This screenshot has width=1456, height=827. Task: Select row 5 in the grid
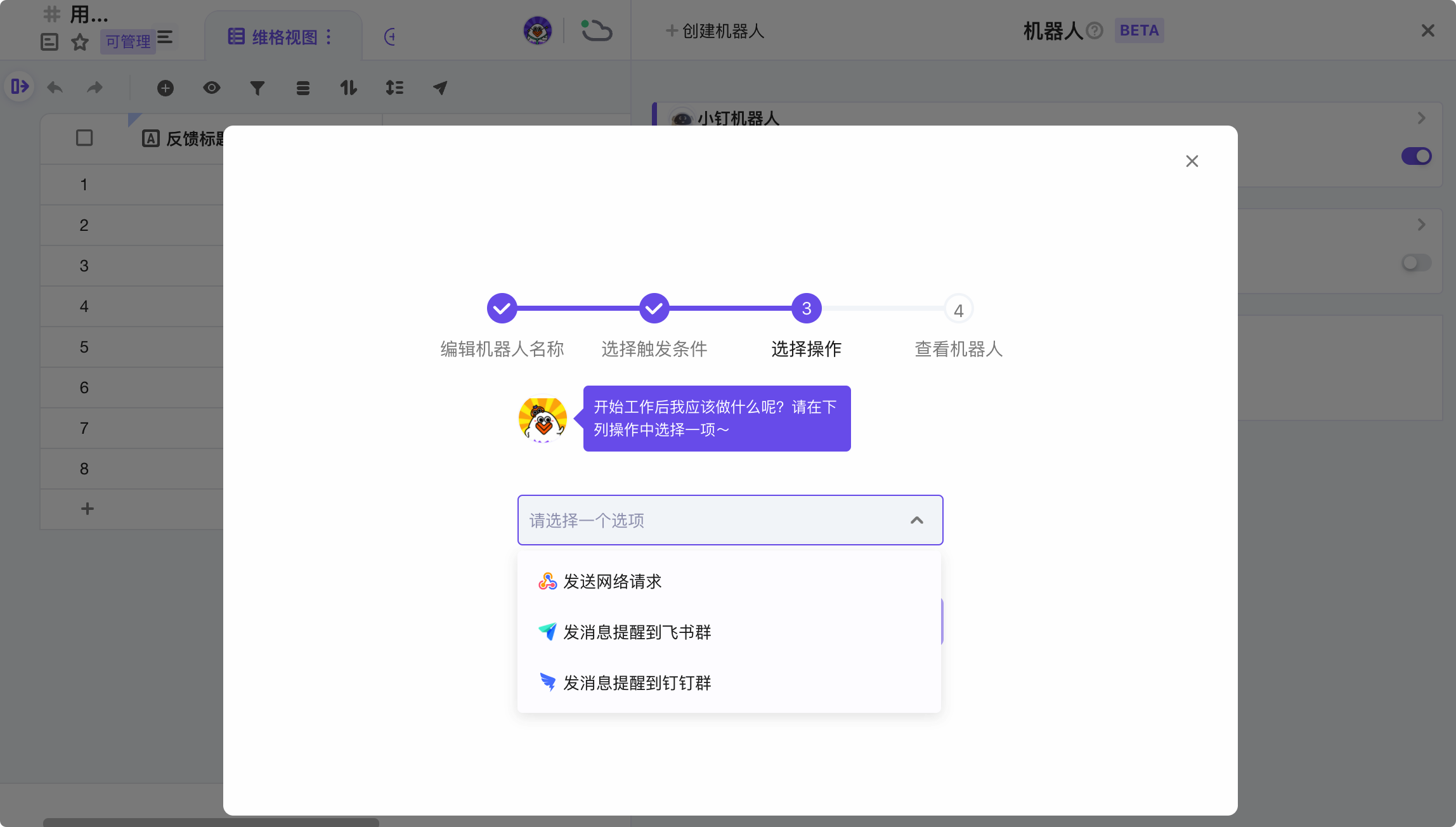[84, 347]
